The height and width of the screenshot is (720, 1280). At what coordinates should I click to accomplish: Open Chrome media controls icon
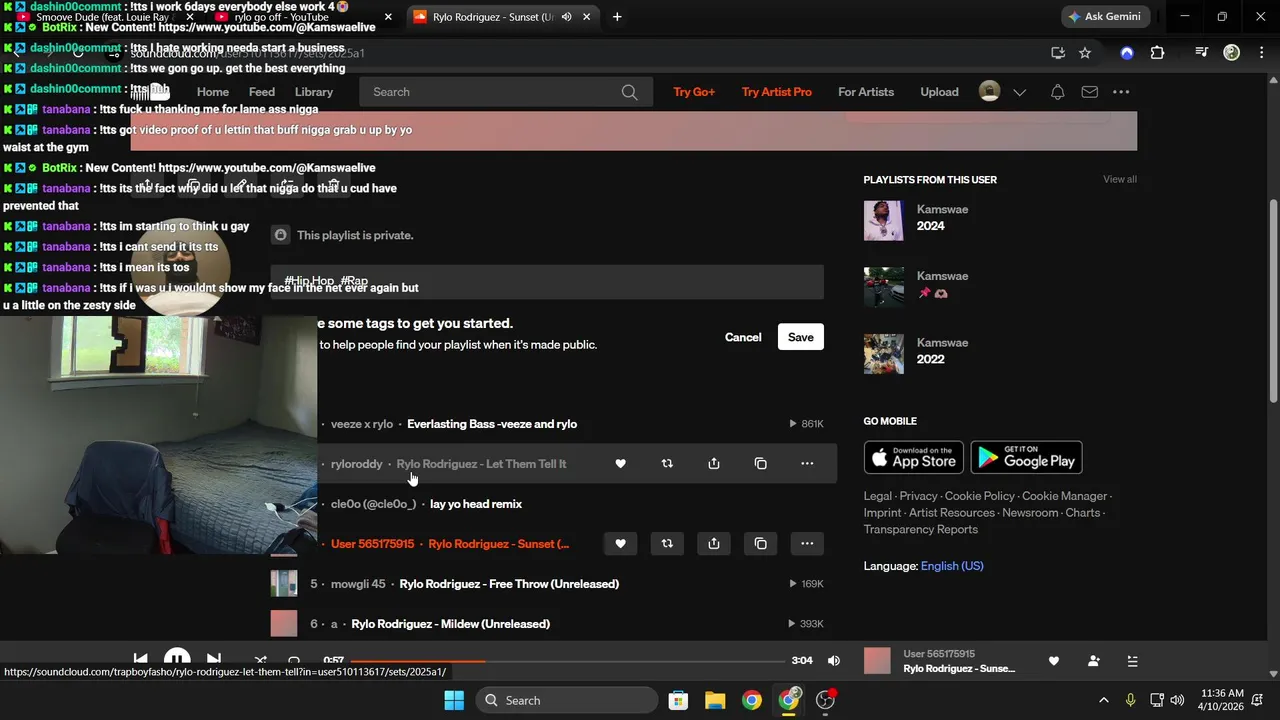pyautogui.click(x=1203, y=53)
